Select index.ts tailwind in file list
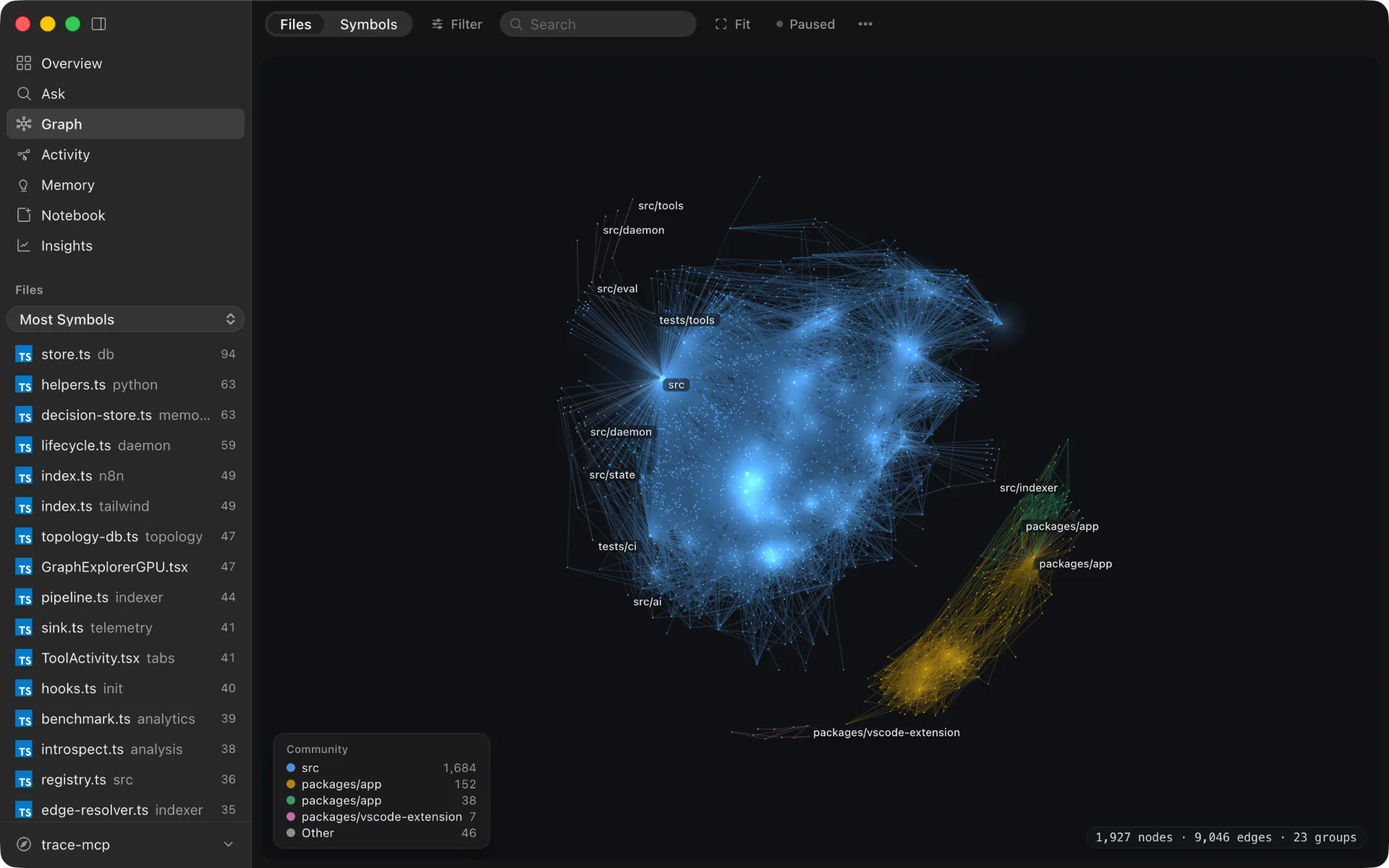 tap(125, 506)
